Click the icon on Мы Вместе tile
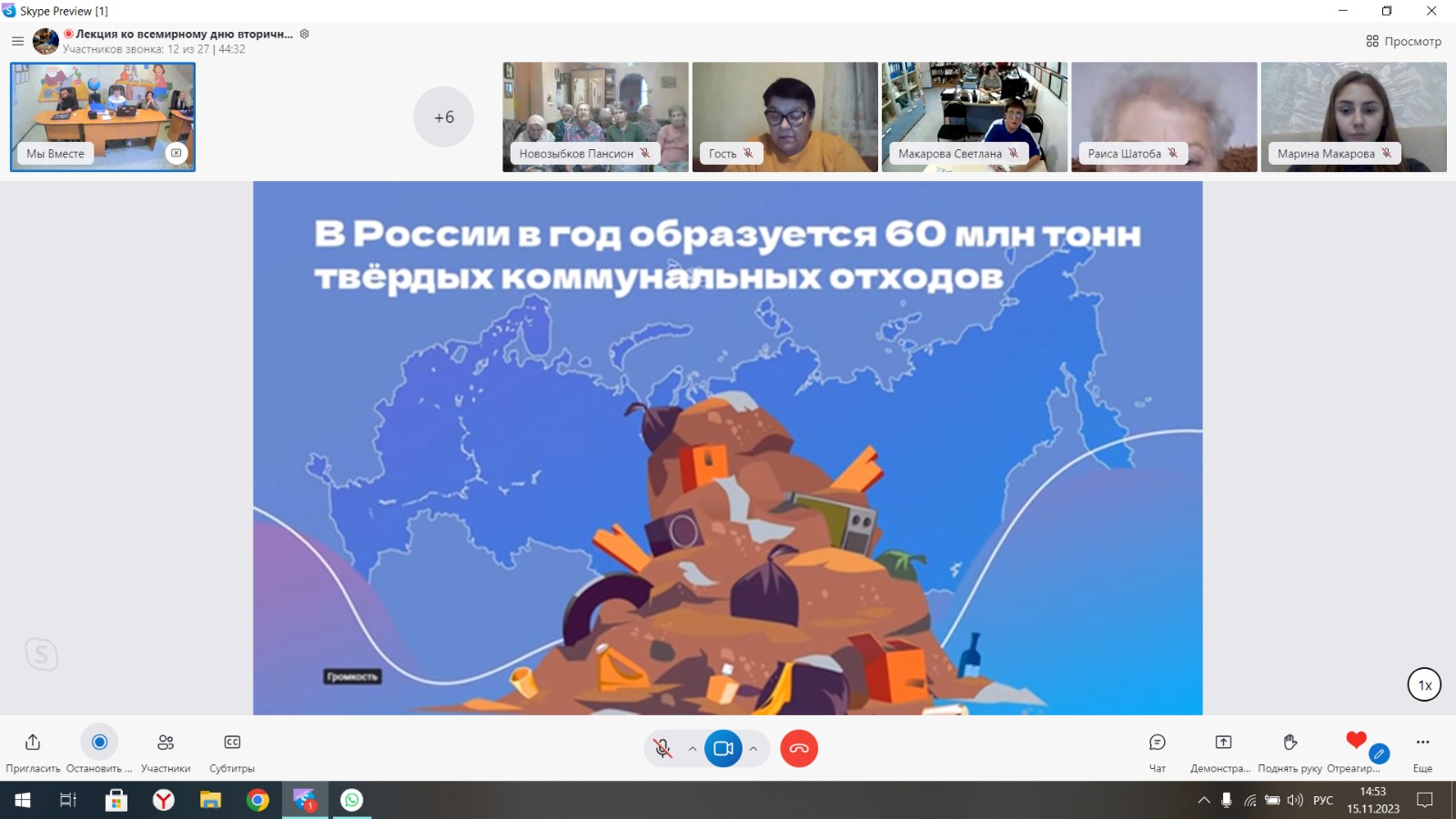The height and width of the screenshot is (819, 1456). (x=177, y=153)
